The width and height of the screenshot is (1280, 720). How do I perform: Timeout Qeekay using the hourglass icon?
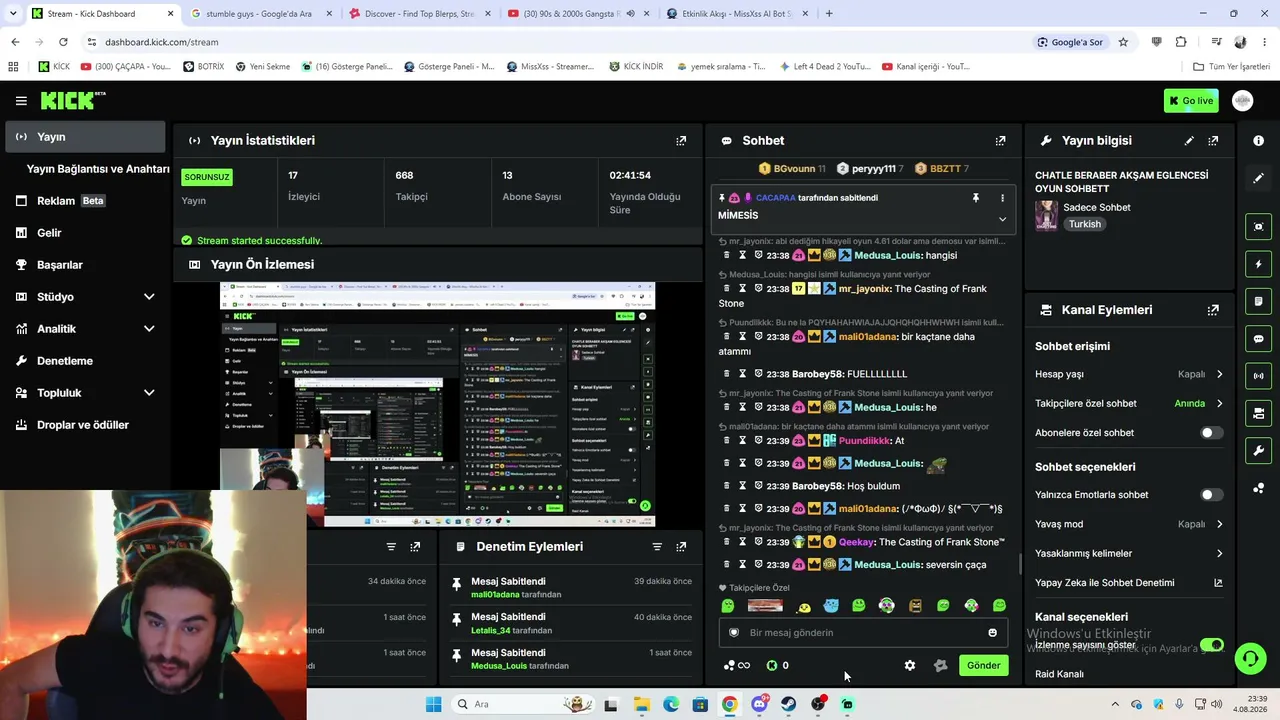tap(742, 542)
